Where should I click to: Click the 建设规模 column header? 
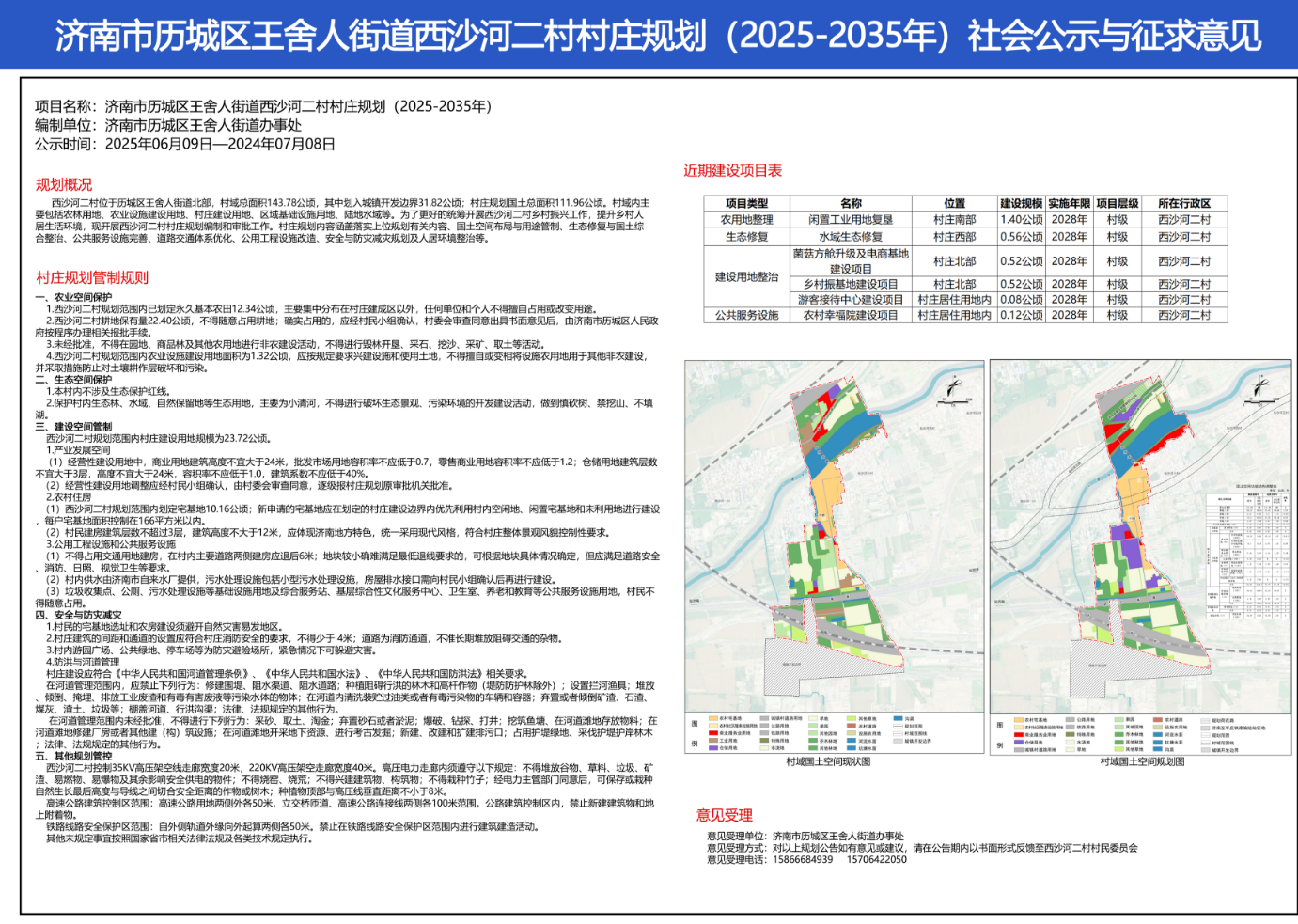pyautogui.click(x=1021, y=203)
